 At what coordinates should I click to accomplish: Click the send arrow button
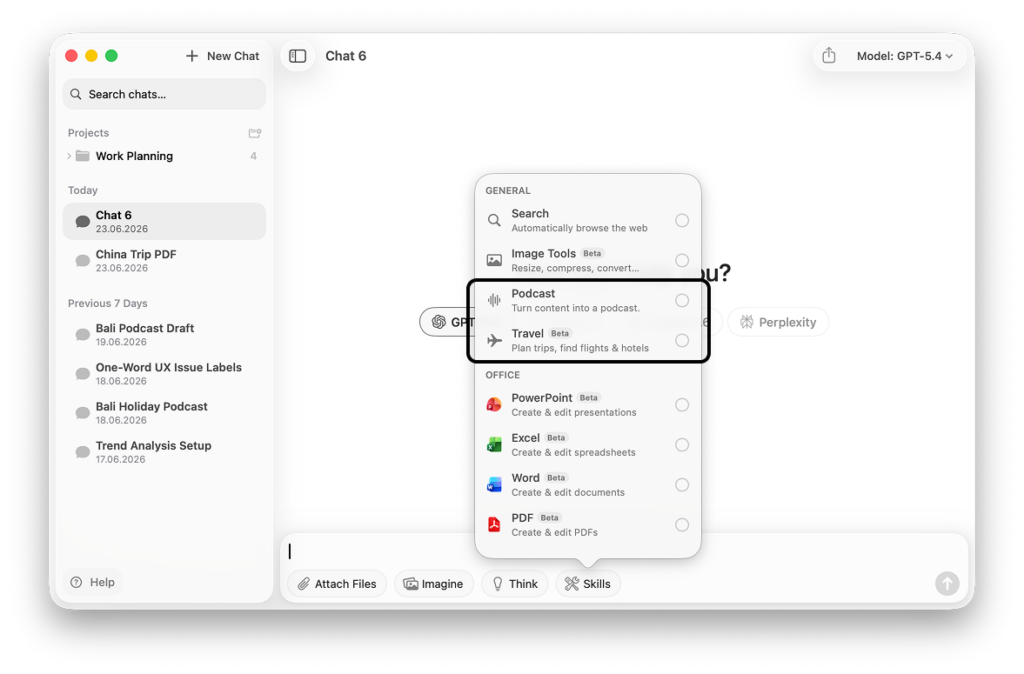947,583
